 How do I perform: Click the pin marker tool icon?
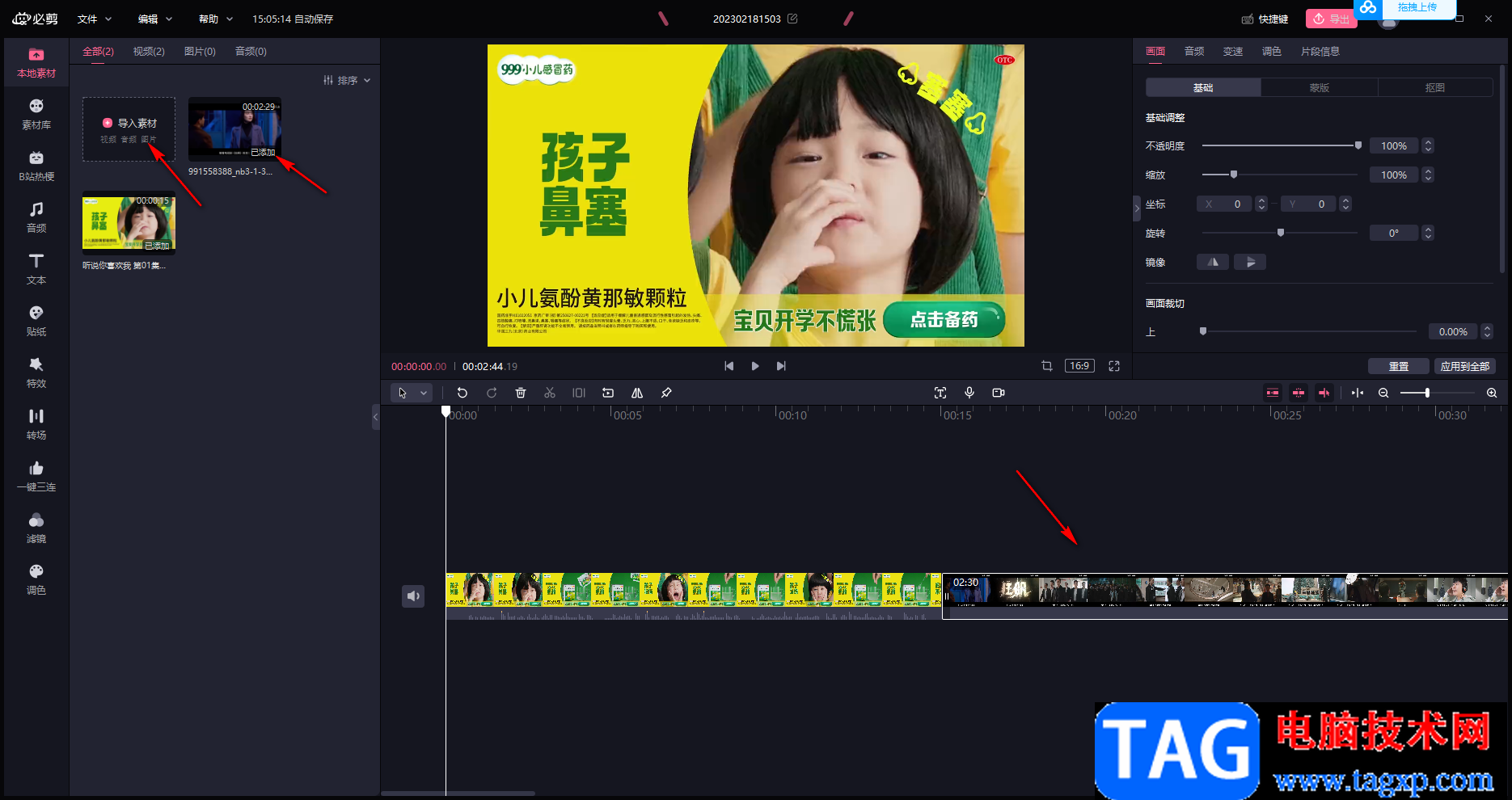pyautogui.click(x=666, y=393)
